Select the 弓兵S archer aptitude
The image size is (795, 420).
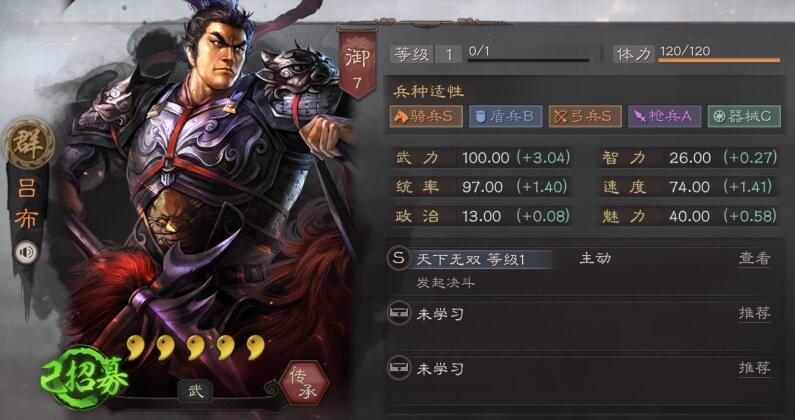coord(585,117)
